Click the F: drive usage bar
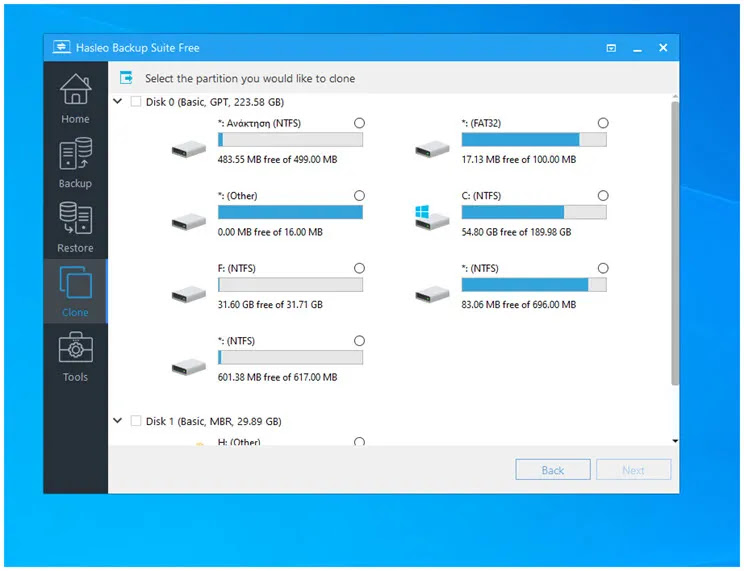 click(290, 285)
